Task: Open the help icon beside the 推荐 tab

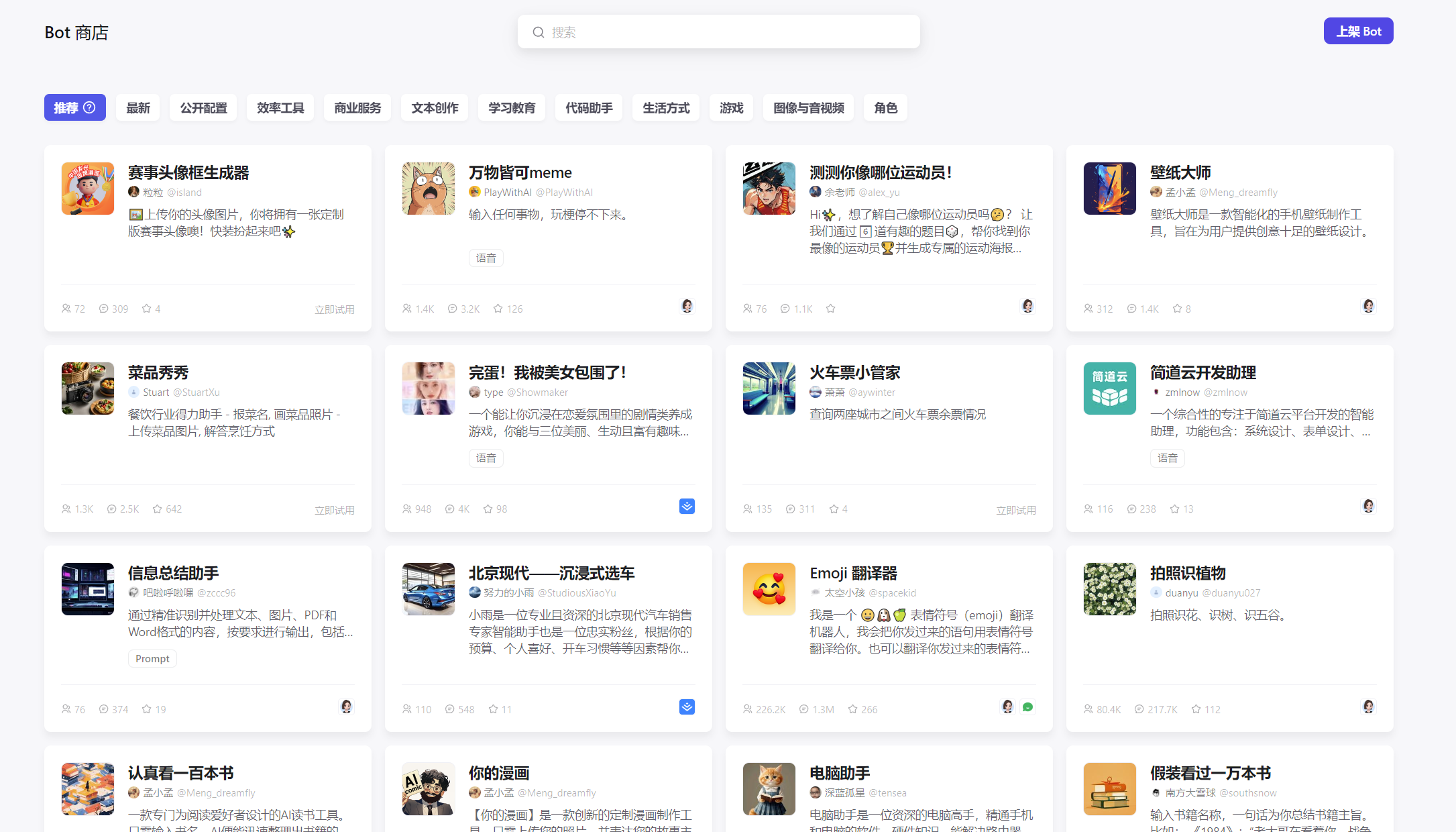Action: [89, 107]
